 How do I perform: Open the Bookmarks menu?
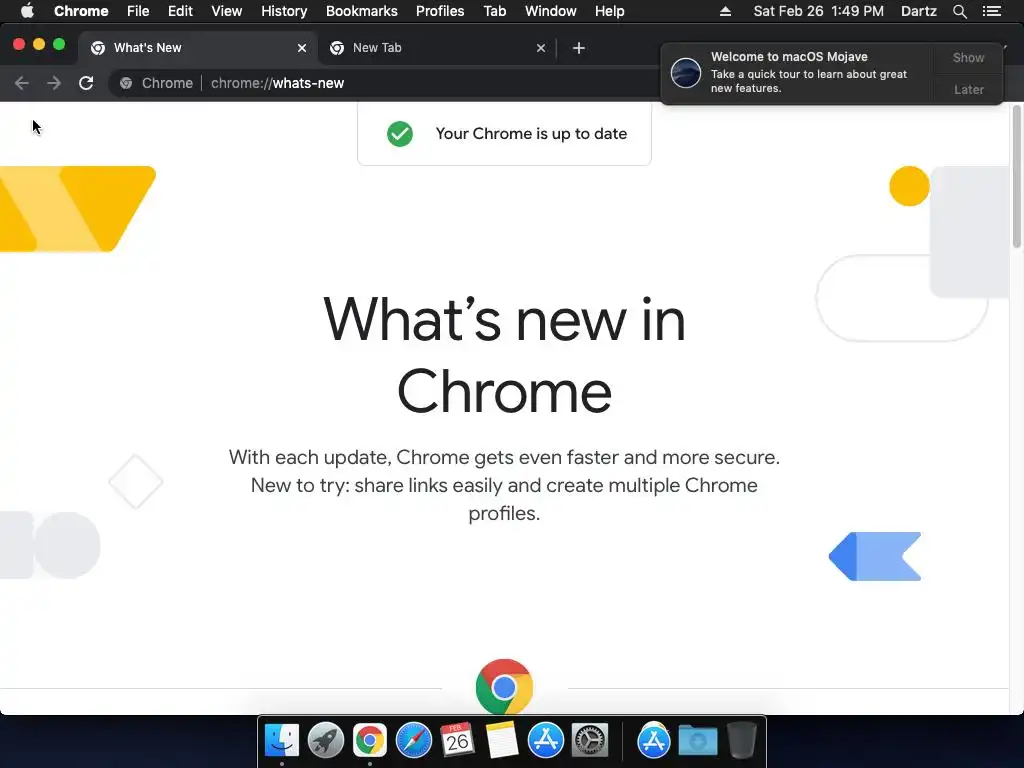362,11
